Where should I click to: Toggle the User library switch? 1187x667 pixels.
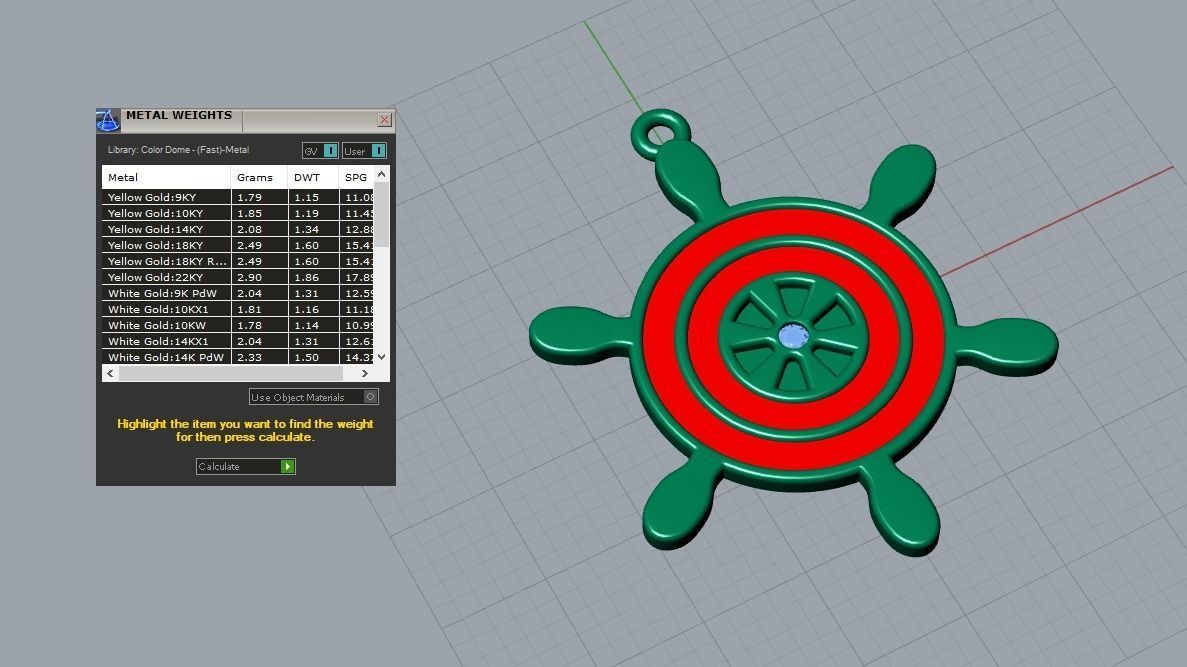click(365, 151)
